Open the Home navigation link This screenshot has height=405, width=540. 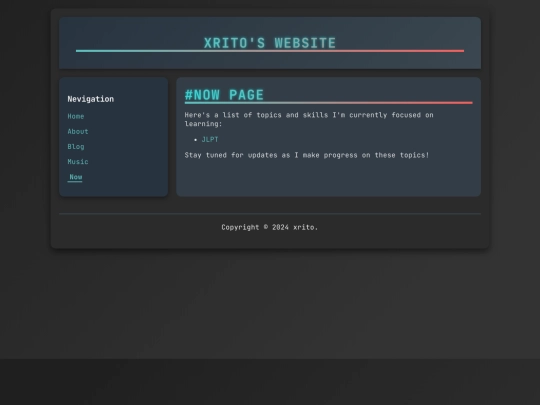(x=76, y=116)
